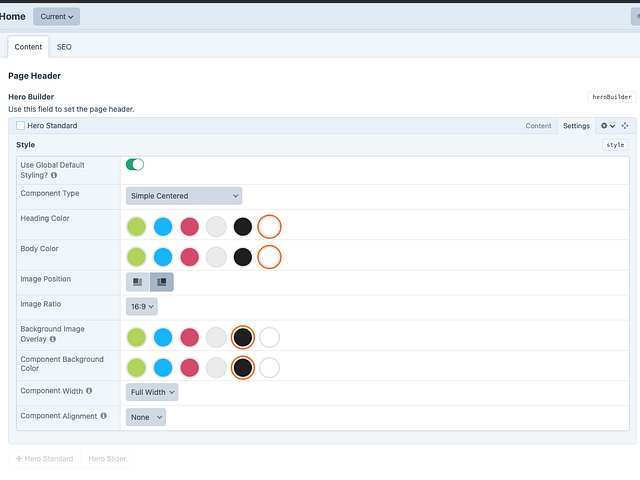Click info icon beside Background Image Overlay
This screenshot has height=480, width=640.
[x=52, y=340]
